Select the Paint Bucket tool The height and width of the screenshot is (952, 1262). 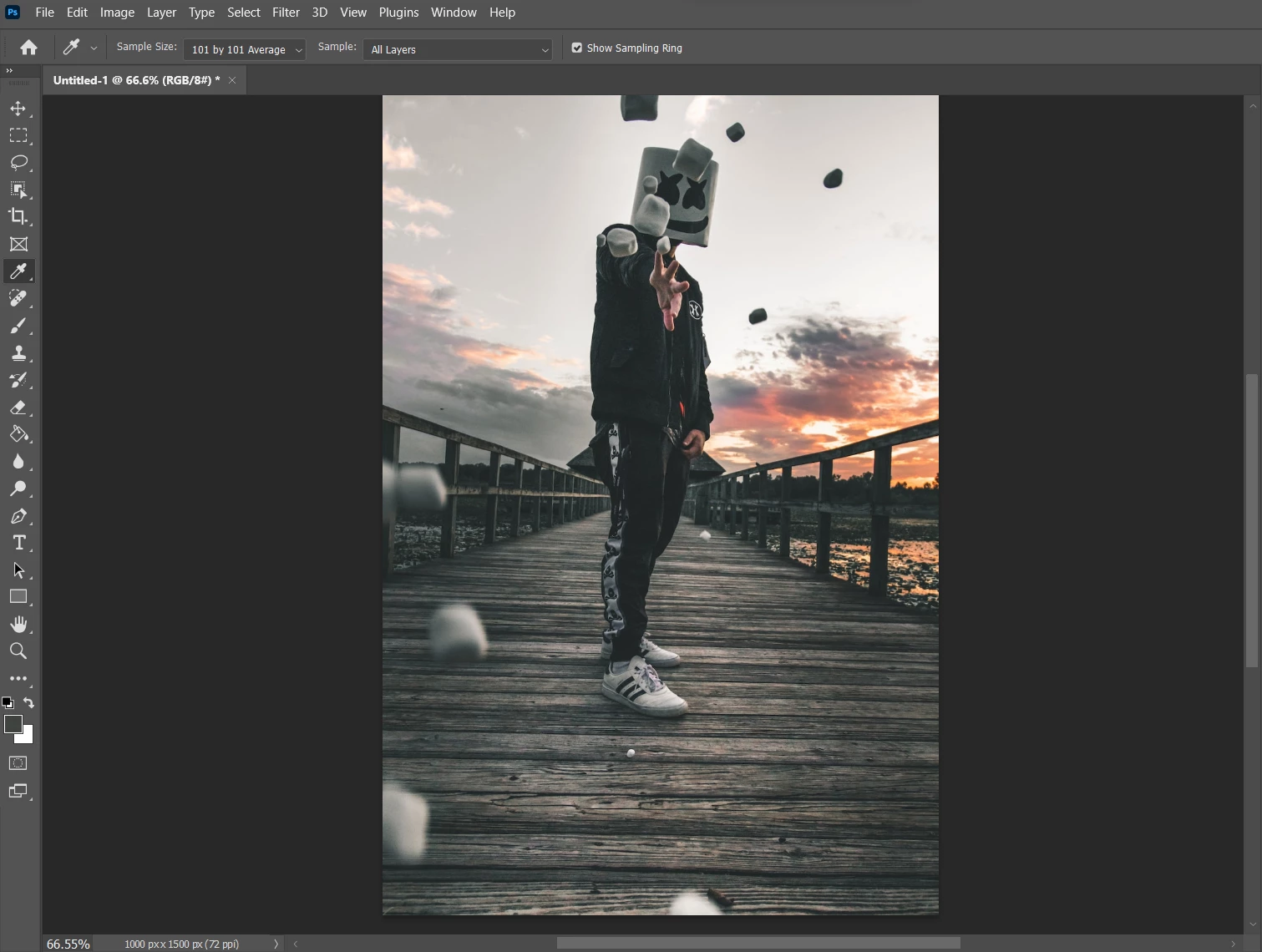[x=18, y=434]
